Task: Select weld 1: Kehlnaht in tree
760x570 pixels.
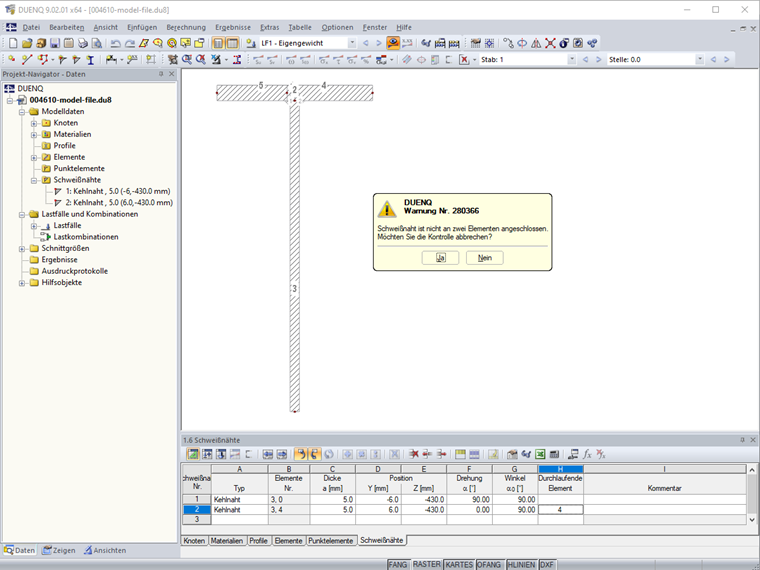Action: (x=118, y=191)
